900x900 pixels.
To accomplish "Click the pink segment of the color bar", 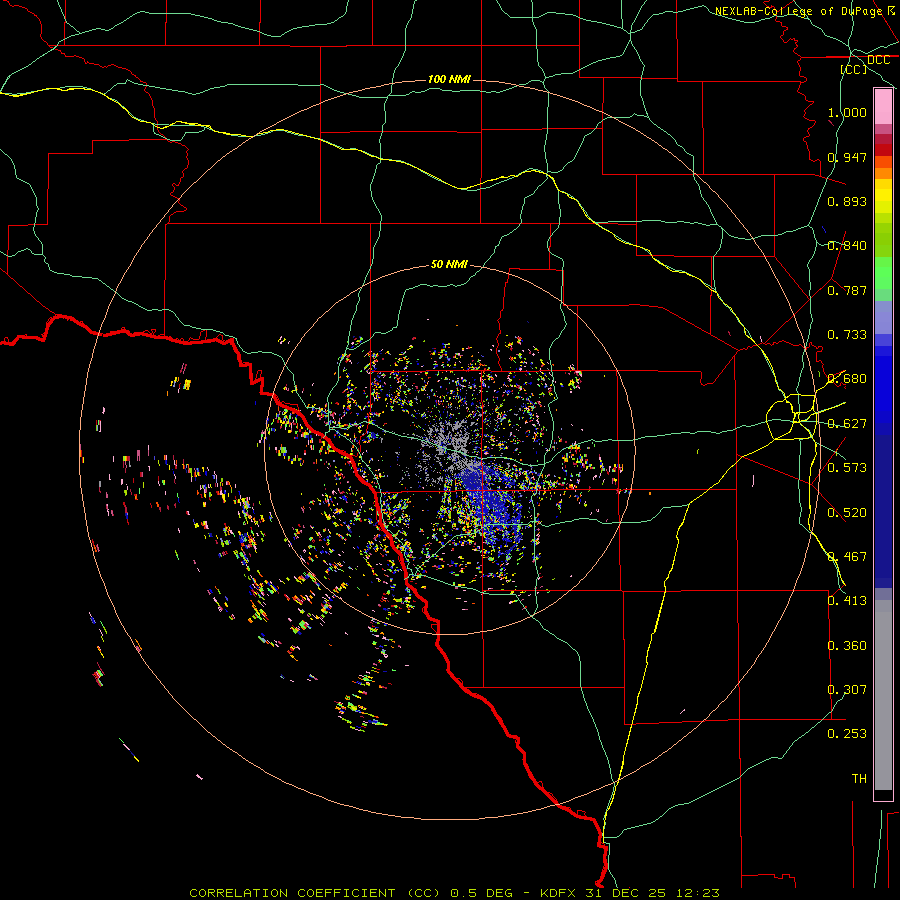I will [x=883, y=107].
